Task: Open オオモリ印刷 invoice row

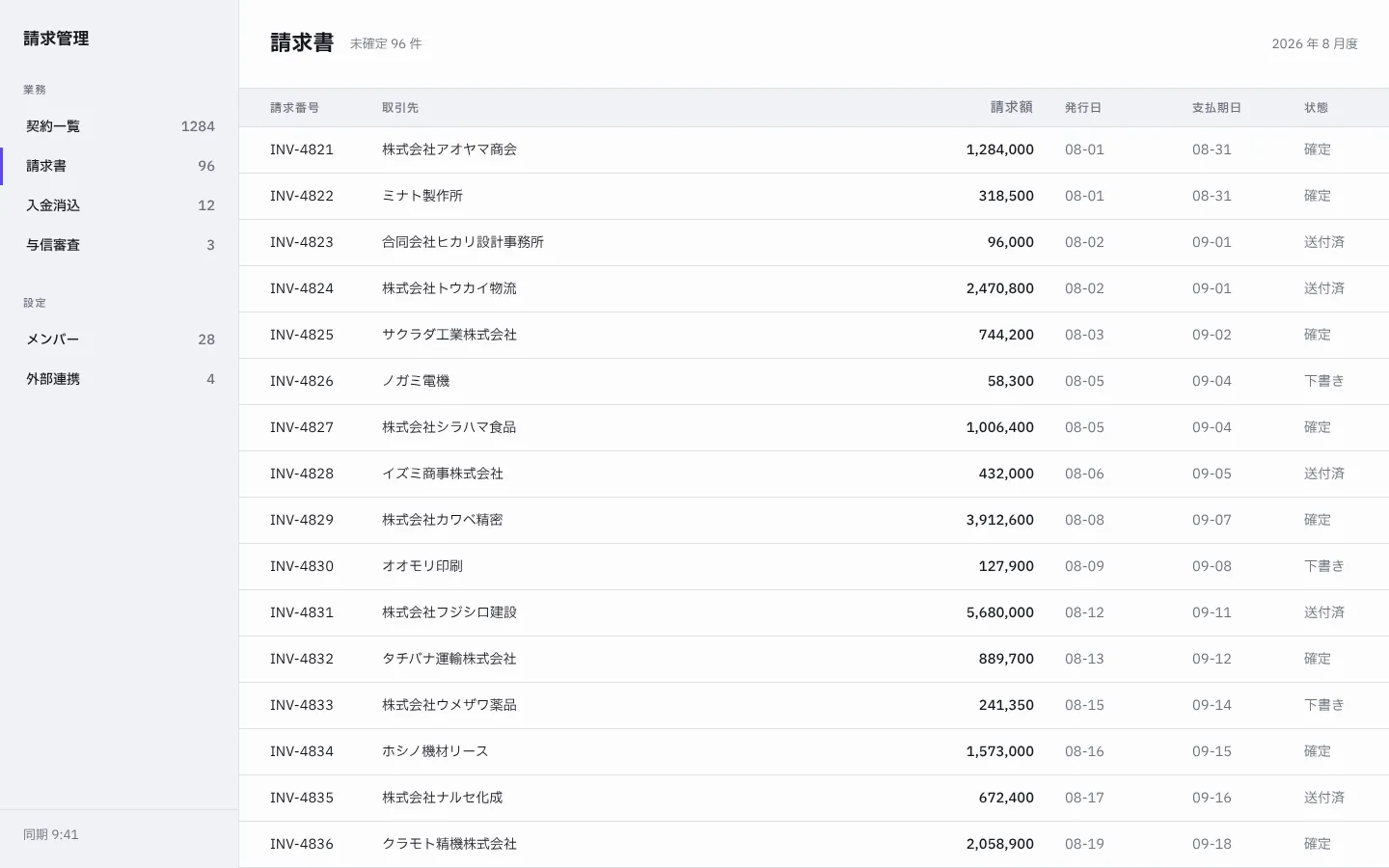Action: coord(814,566)
